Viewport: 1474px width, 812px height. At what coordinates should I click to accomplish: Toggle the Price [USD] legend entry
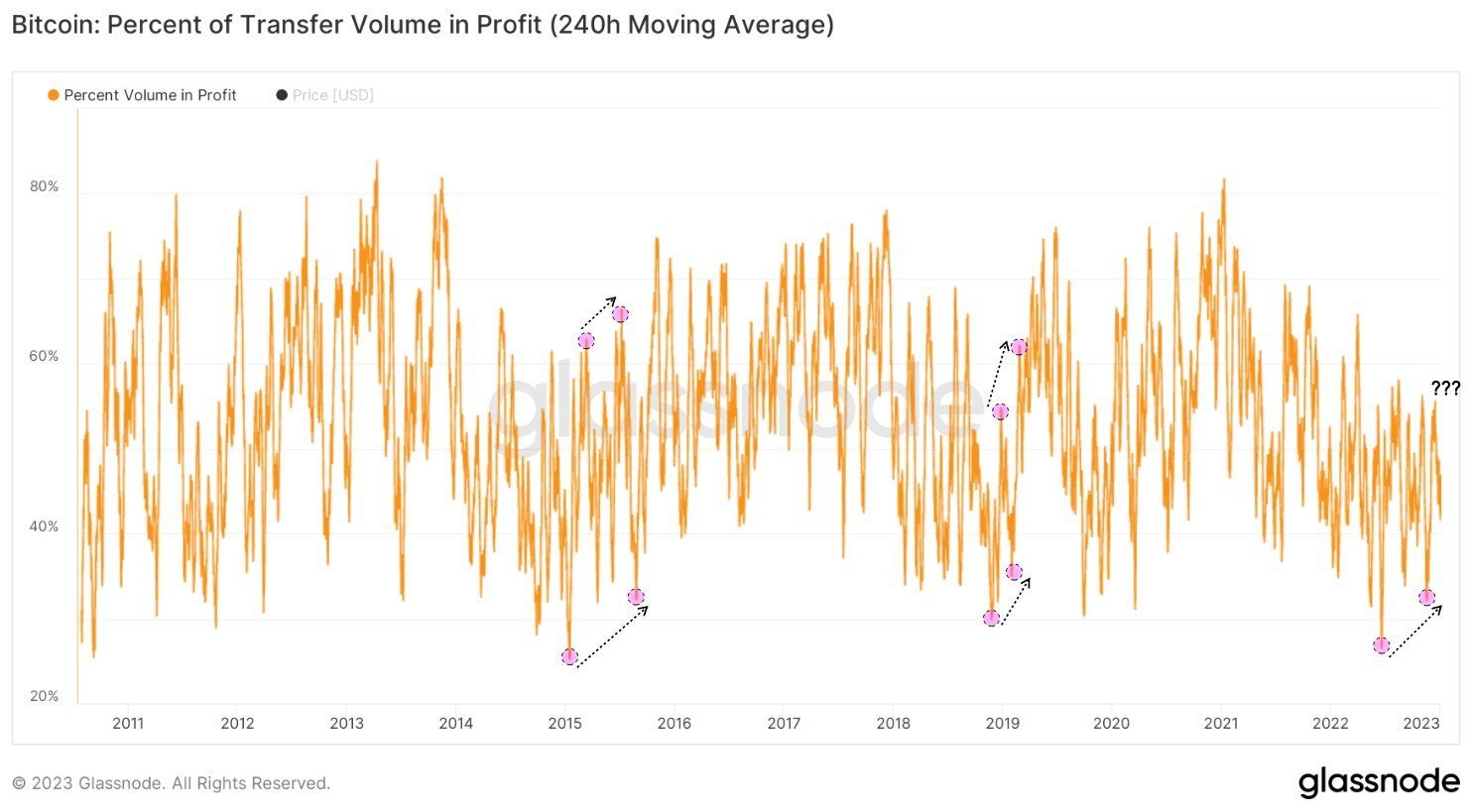tap(324, 95)
